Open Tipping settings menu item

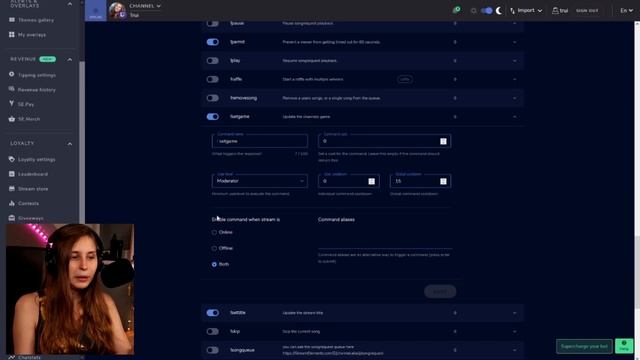pos(37,75)
